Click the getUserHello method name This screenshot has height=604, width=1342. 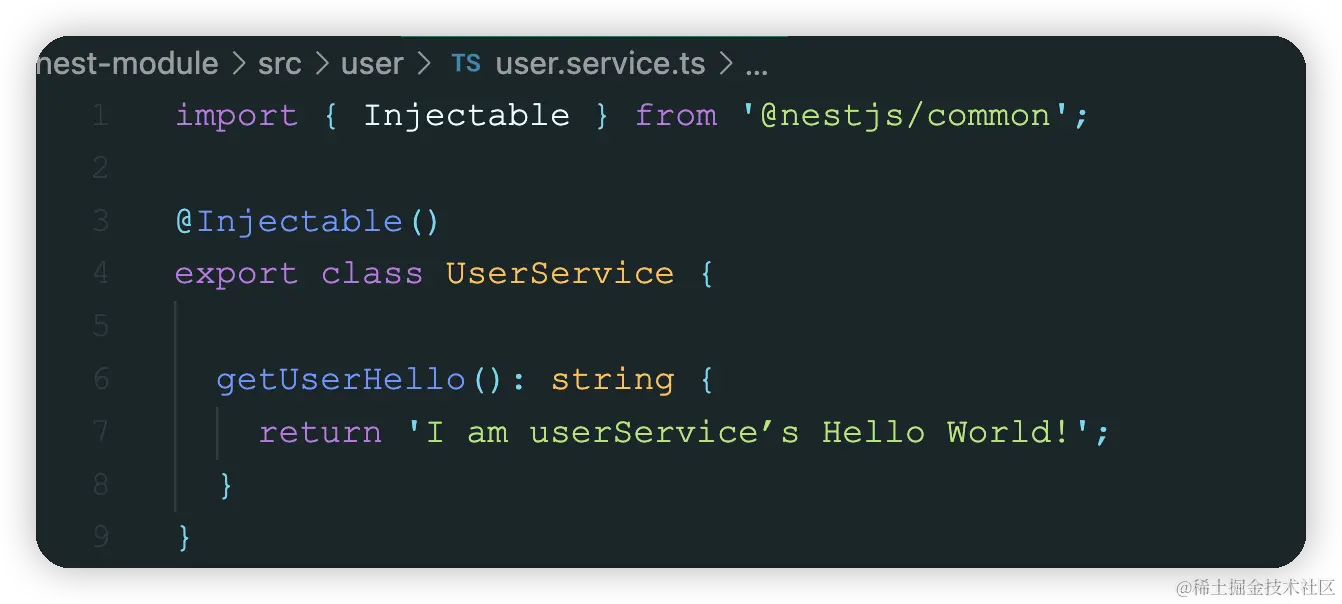341,379
